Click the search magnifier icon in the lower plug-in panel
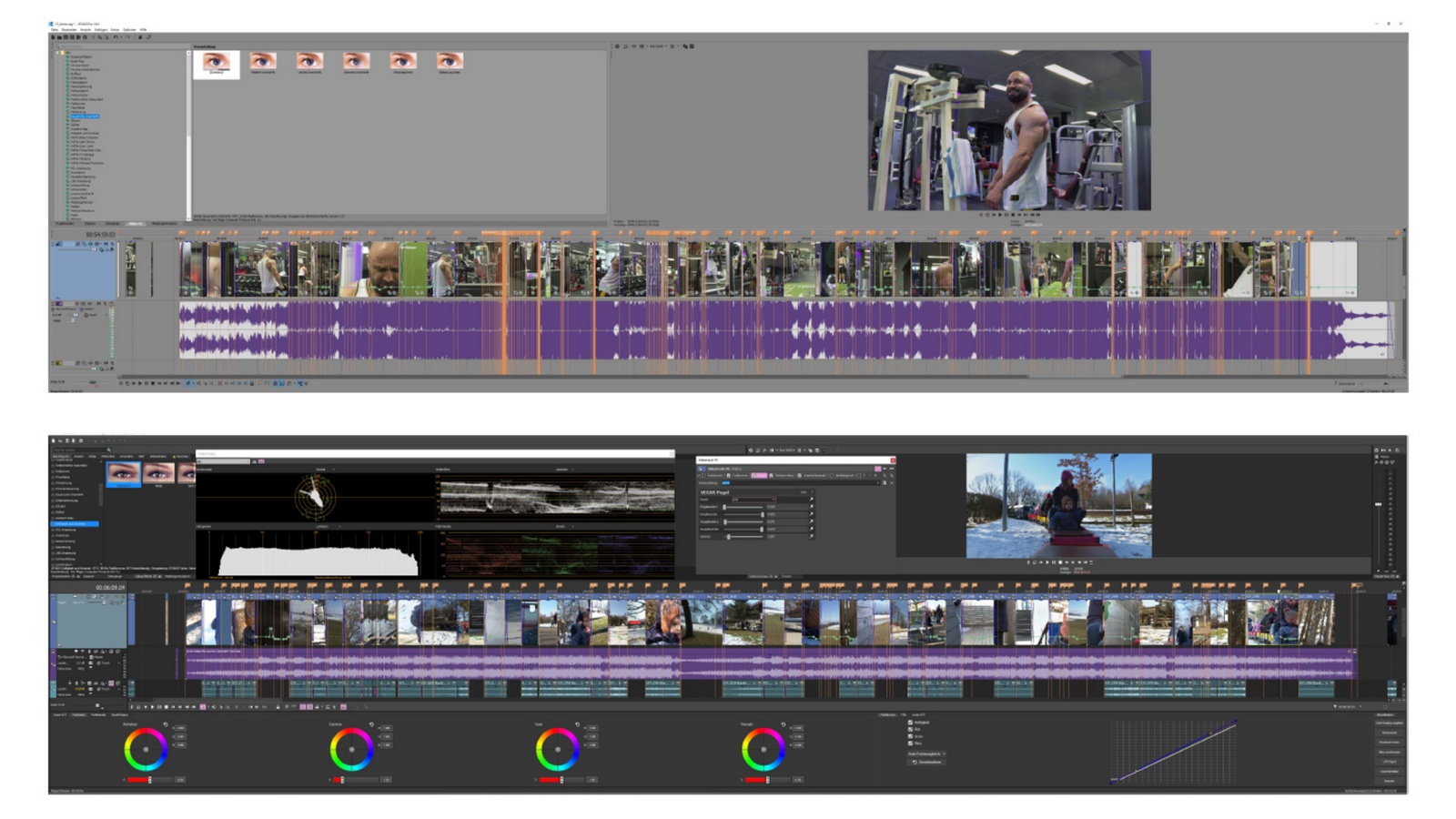Image resolution: width=1456 pixels, height=819 pixels. (109, 450)
